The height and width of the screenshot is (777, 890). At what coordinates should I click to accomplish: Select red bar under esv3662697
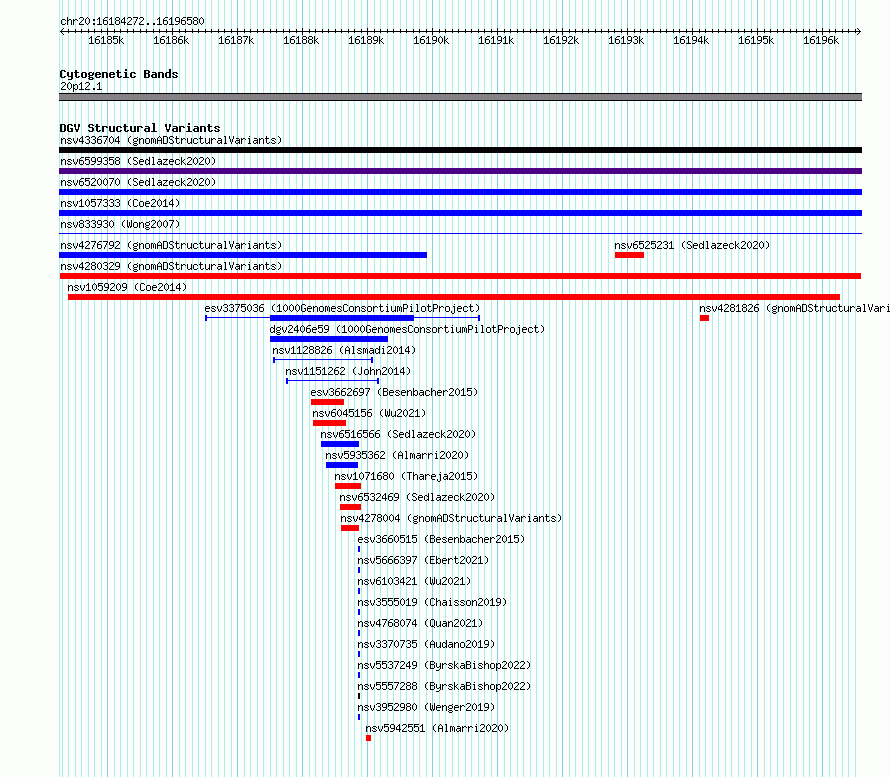click(328, 402)
